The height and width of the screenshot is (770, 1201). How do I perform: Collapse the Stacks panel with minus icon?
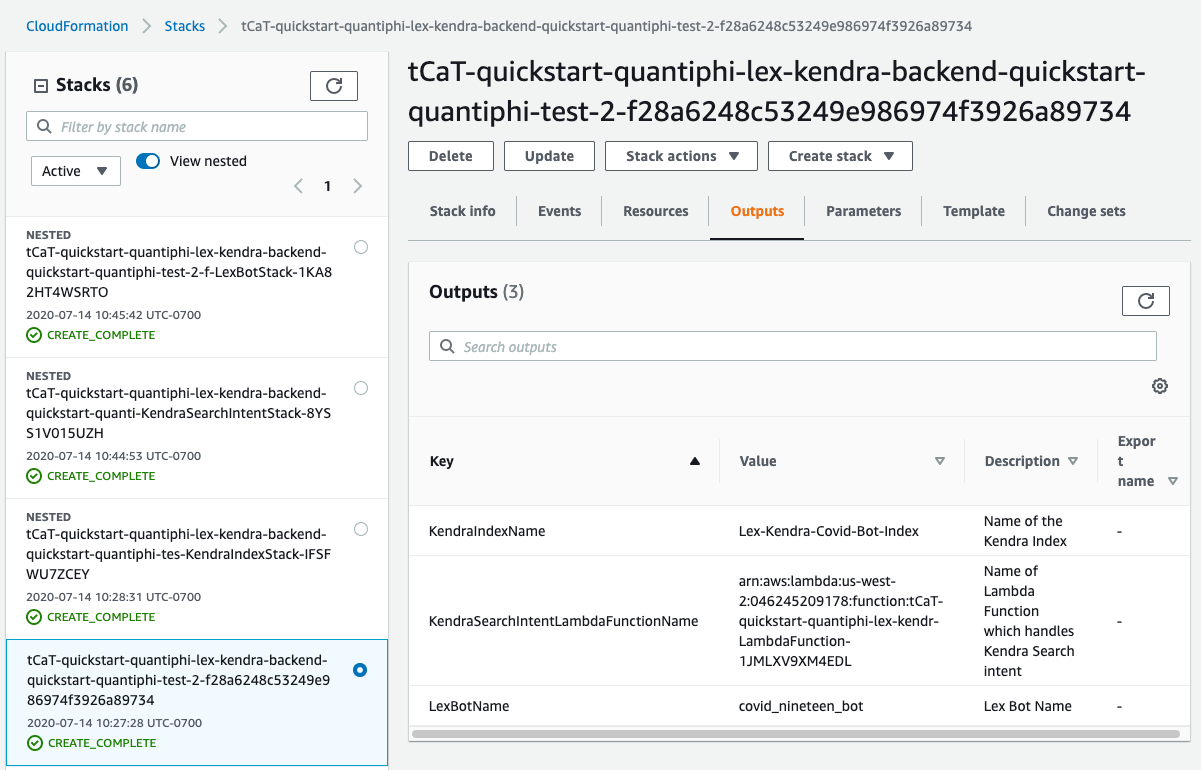(41, 86)
